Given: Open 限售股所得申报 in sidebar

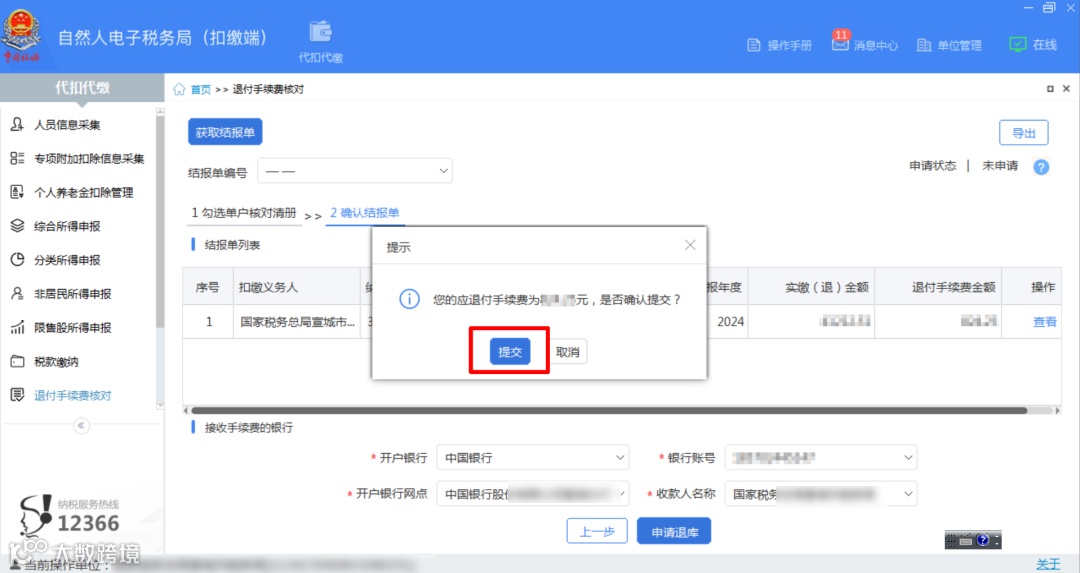Looking at the screenshot, I should [72, 327].
